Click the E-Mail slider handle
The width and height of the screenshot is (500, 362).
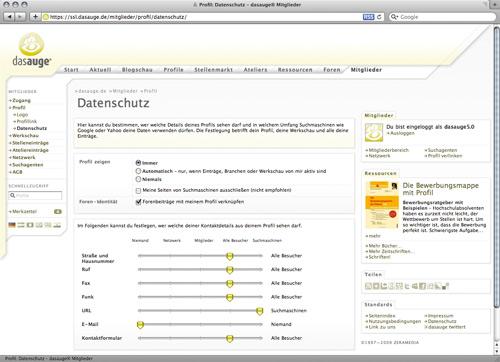(140, 325)
